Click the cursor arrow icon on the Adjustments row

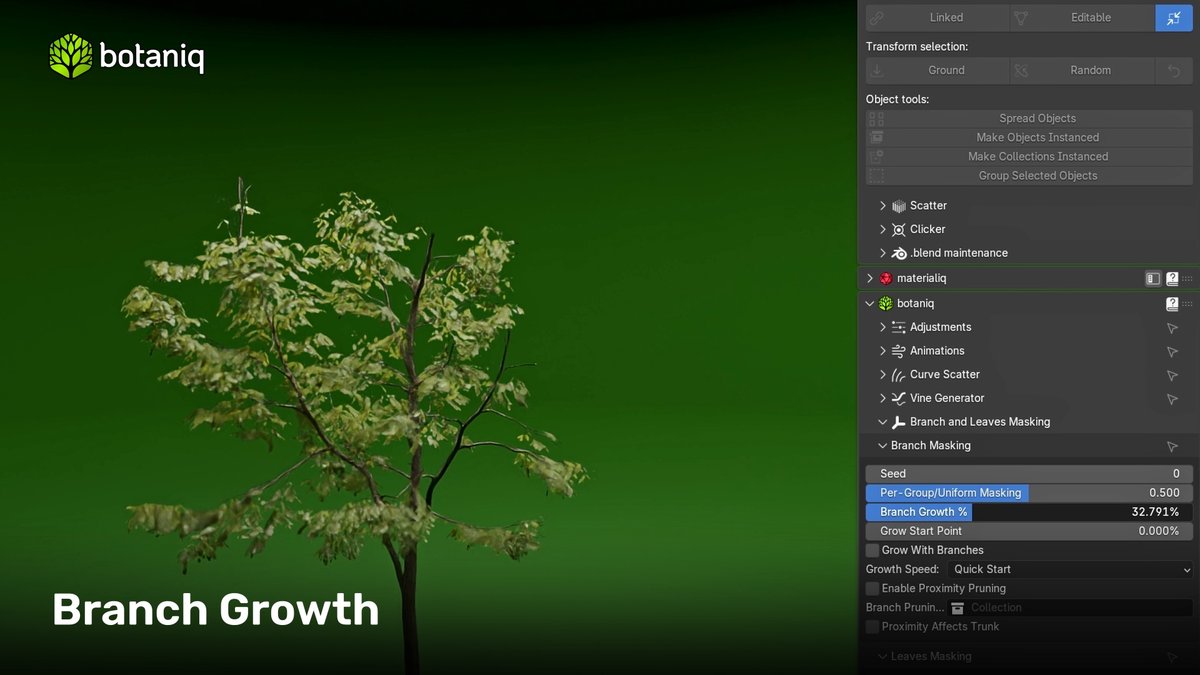click(1172, 328)
